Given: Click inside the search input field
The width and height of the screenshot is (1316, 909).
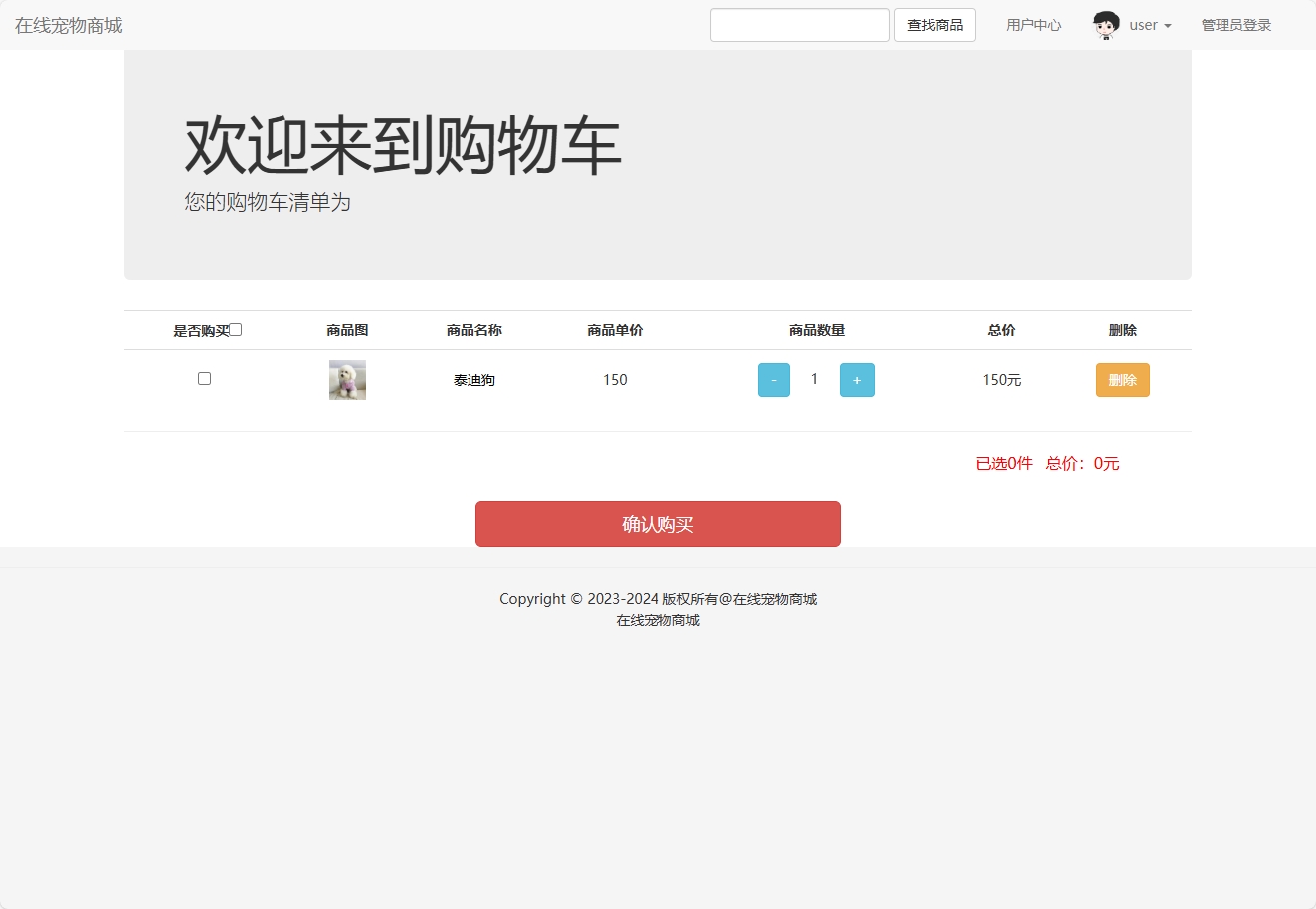Looking at the screenshot, I should [x=800, y=25].
